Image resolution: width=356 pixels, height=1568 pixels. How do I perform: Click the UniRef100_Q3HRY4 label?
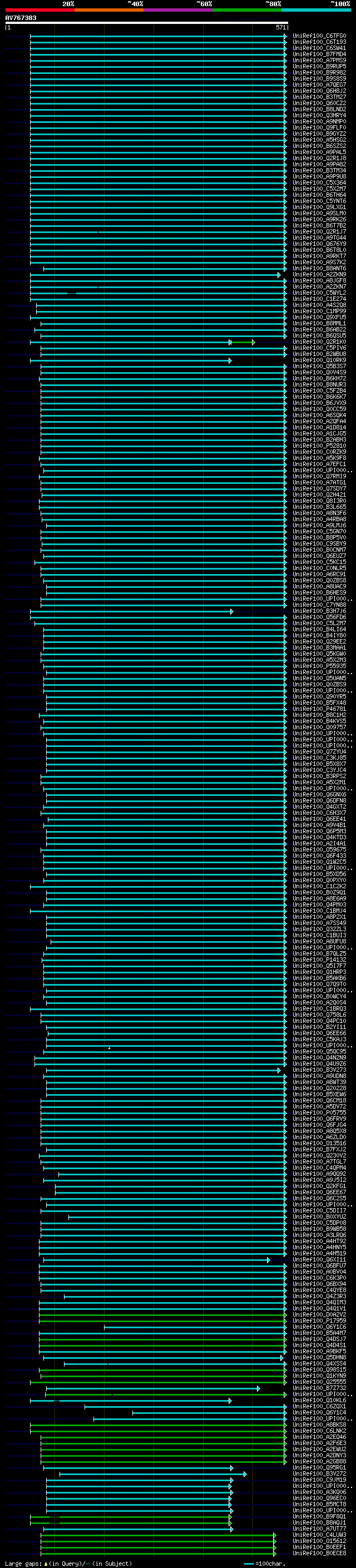click(x=319, y=116)
